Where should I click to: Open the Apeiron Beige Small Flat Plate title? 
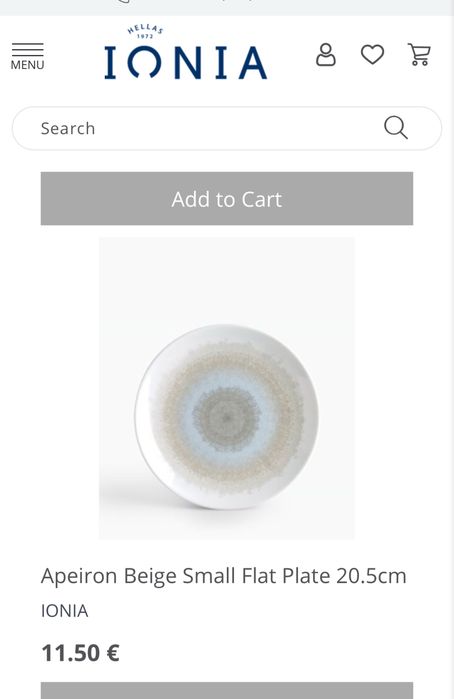[x=223, y=576]
